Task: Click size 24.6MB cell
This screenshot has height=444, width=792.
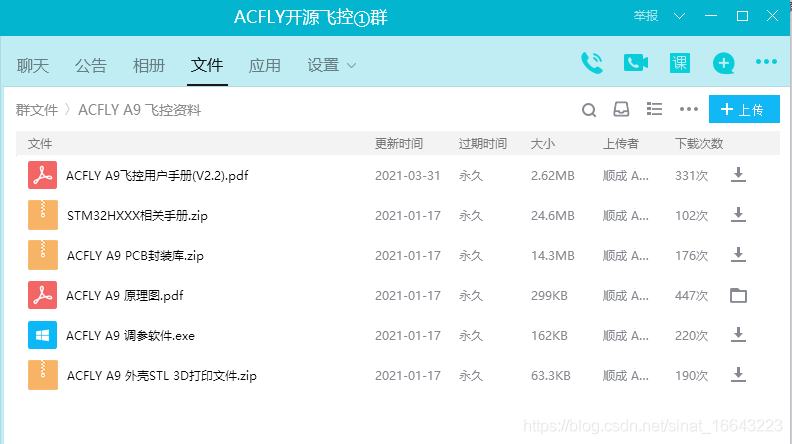Action: 553,216
